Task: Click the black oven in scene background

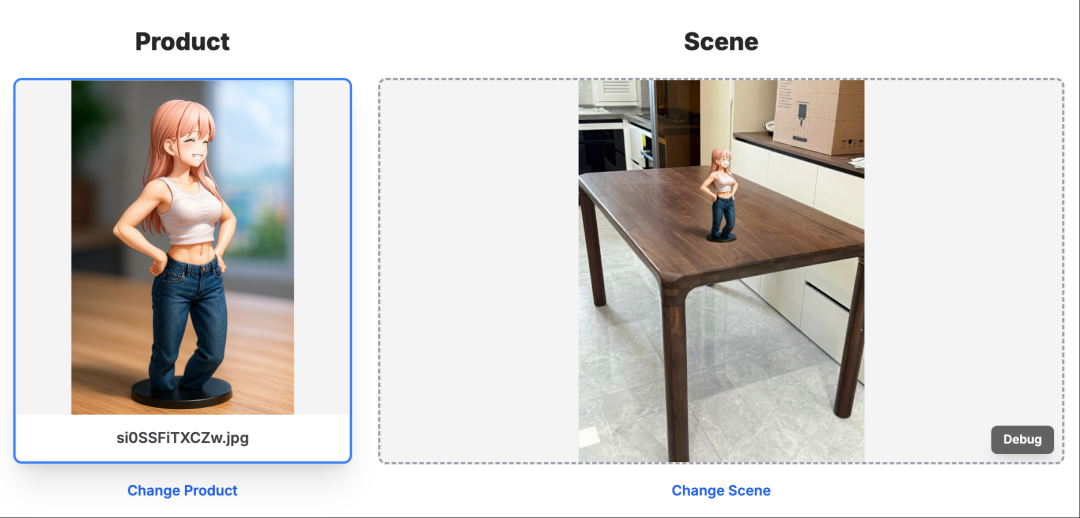Action: [x=601, y=148]
